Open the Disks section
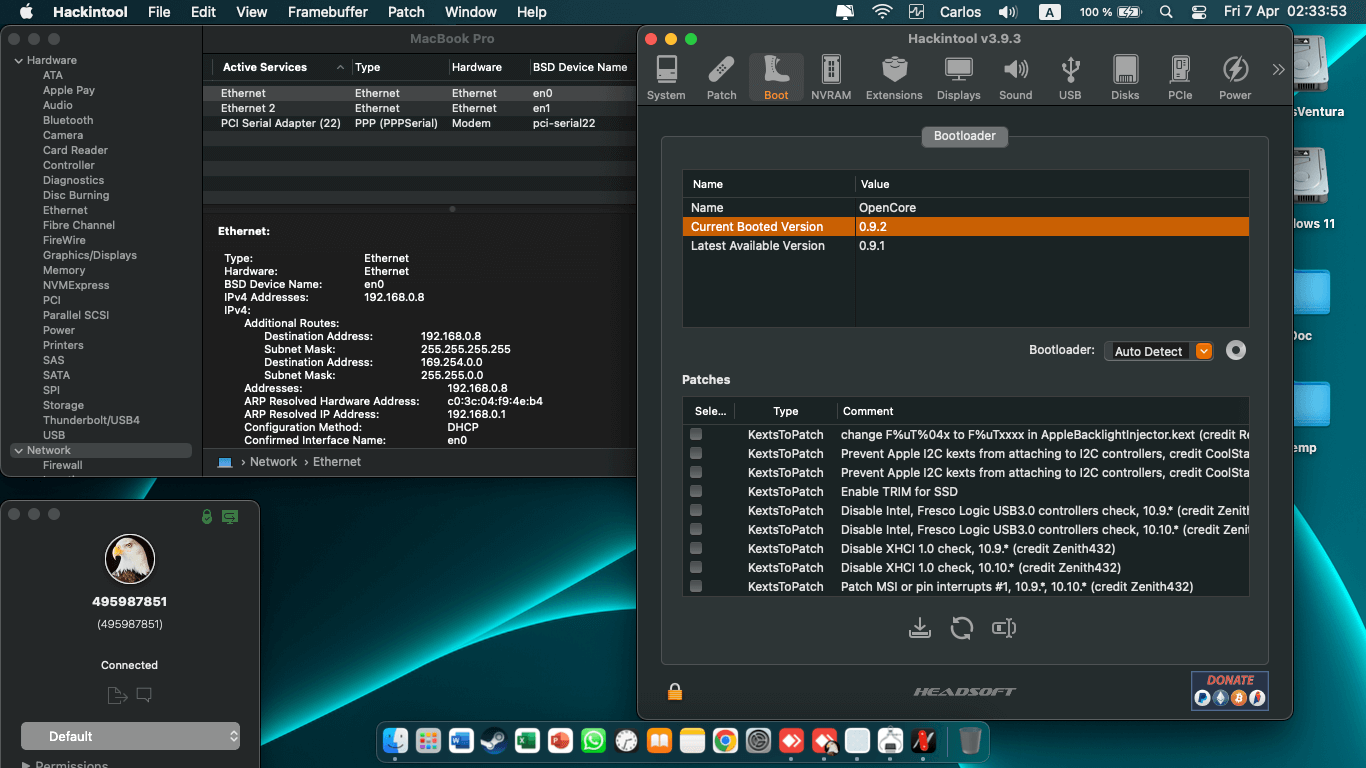This screenshot has height=768, width=1366. click(1125, 78)
